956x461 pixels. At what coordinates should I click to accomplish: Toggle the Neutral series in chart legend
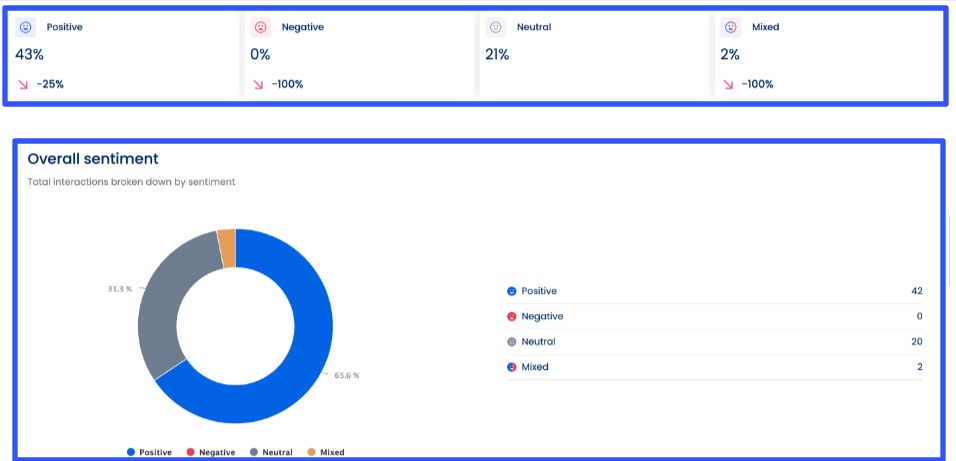[x=271, y=453]
